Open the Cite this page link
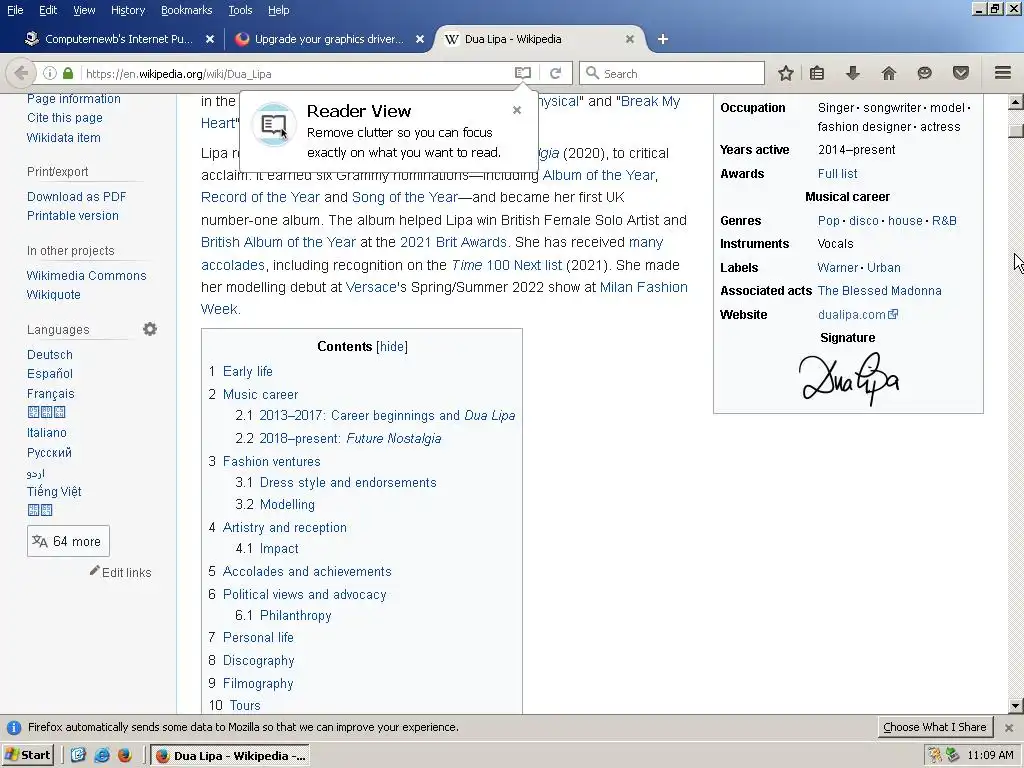 coord(65,118)
